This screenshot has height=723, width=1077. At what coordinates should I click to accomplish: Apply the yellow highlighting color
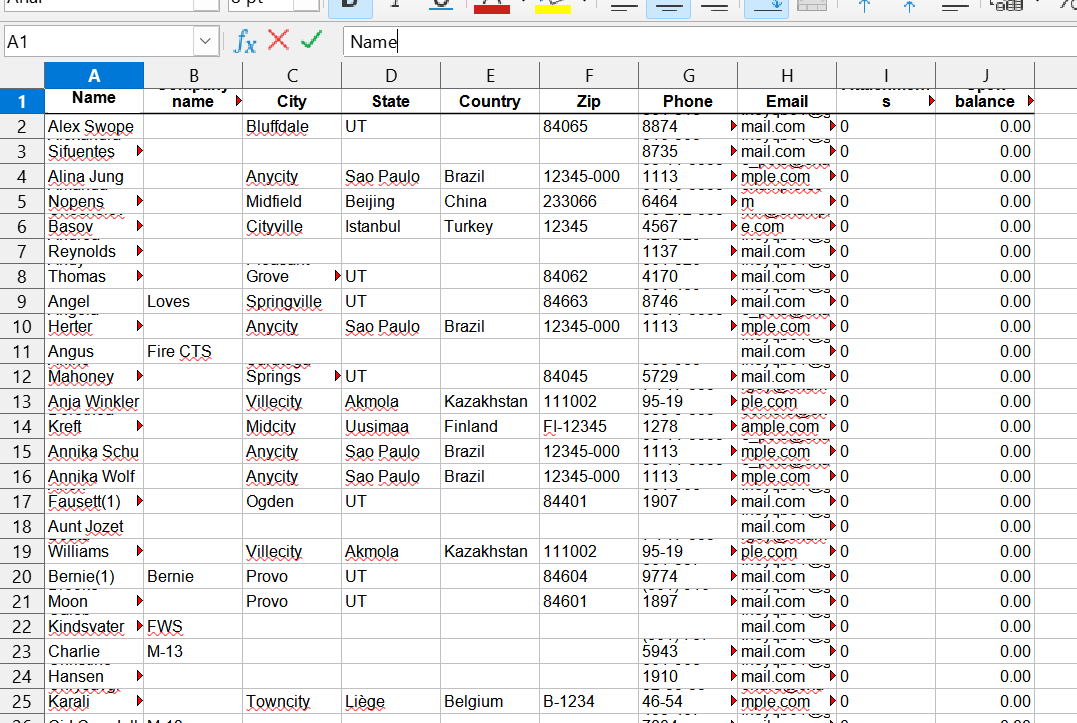coord(553,5)
